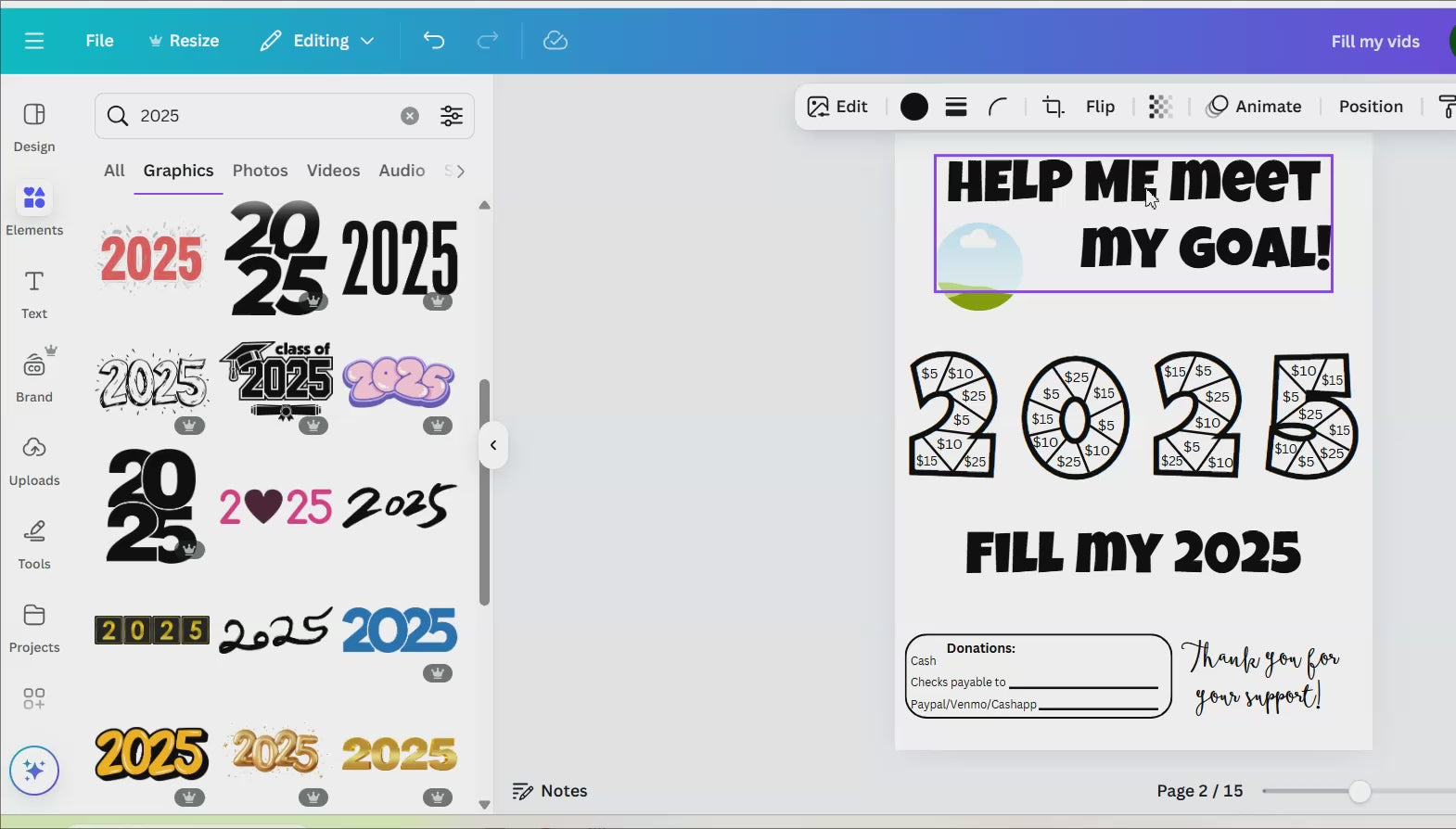Click the Position button
The image size is (1456, 829).
[x=1370, y=107]
